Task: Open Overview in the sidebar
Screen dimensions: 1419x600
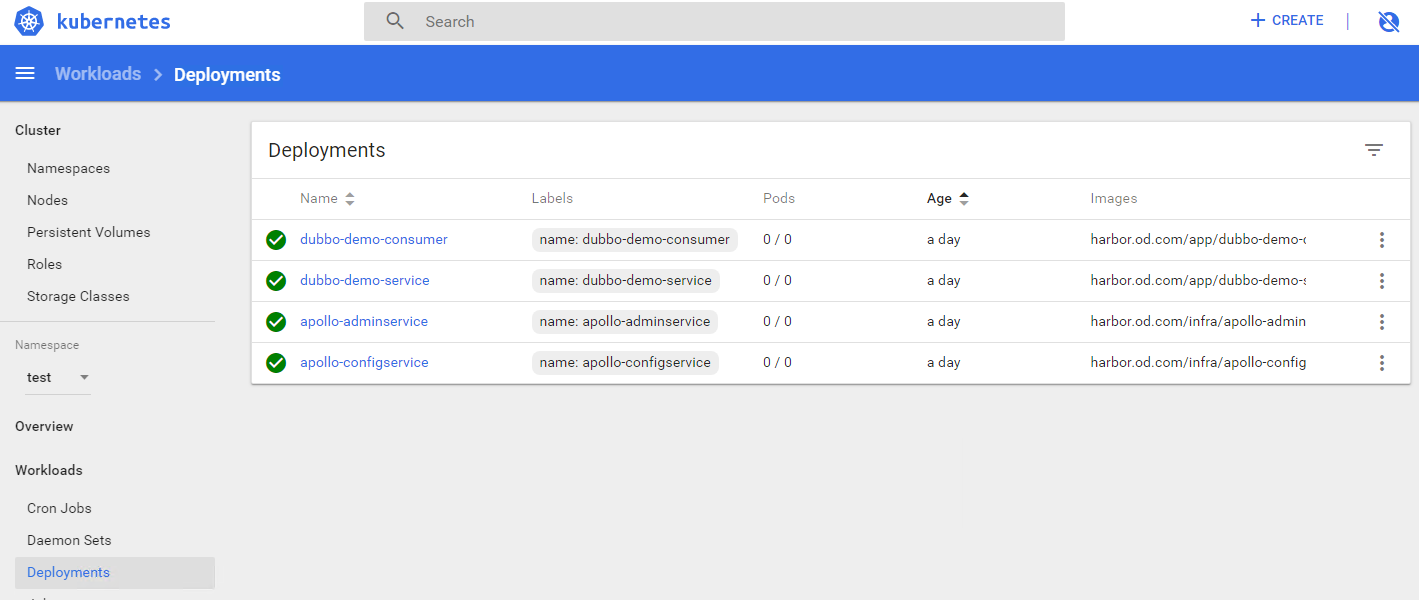Action: click(44, 426)
